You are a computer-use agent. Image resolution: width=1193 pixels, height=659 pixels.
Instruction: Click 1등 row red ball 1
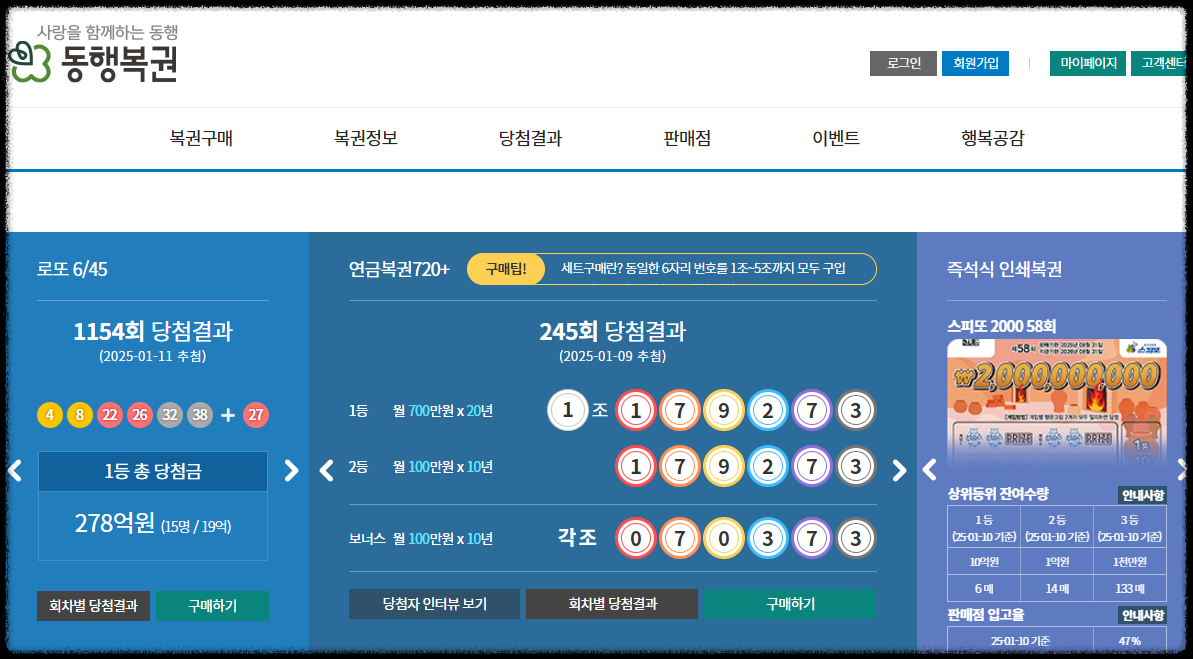tap(635, 411)
